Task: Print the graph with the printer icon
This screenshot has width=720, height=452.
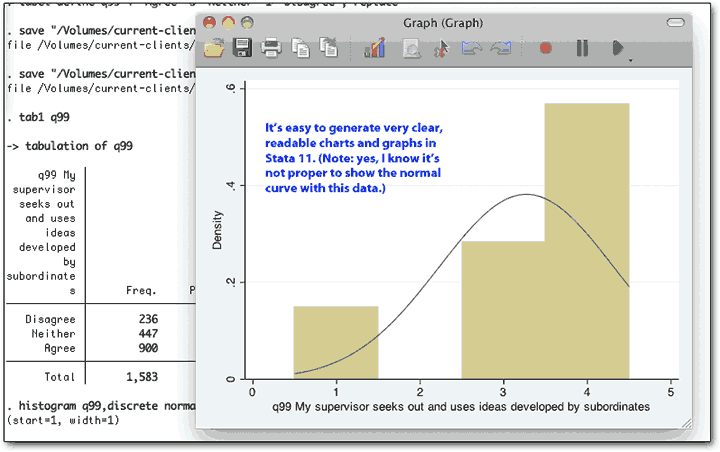Action: point(271,48)
